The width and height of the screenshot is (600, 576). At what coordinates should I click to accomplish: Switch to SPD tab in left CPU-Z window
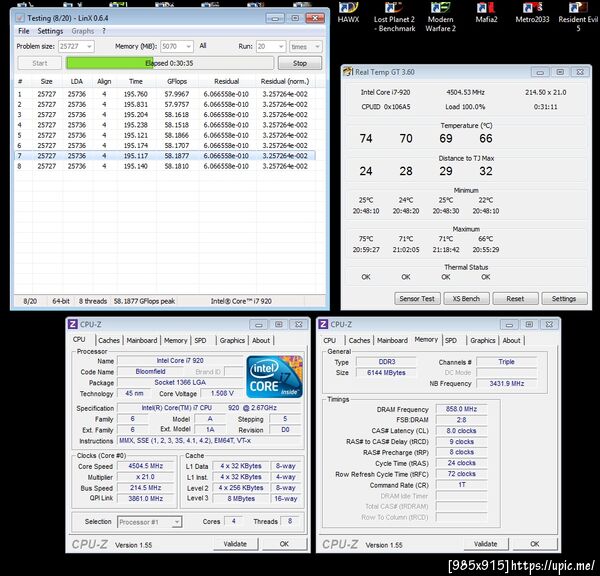[x=200, y=340]
